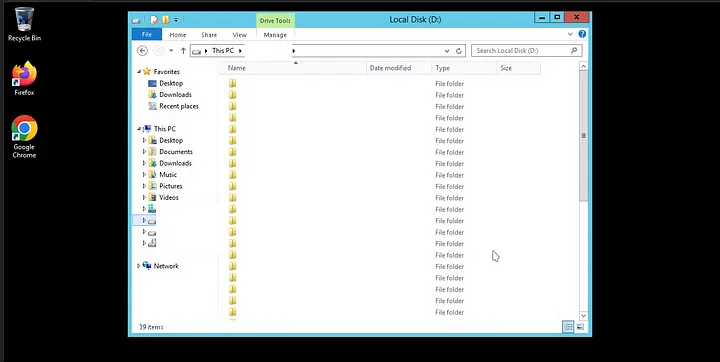Open Music under This PC
Viewport: 720px width, 362px height.
[x=168, y=175]
